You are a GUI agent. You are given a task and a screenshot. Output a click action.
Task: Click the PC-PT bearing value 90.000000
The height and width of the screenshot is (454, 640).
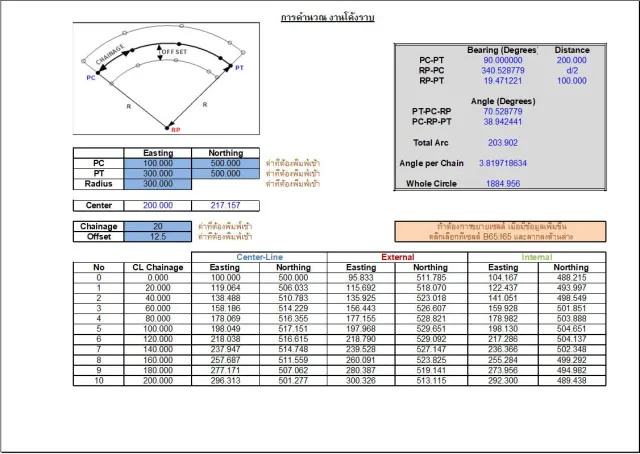[502, 60]
